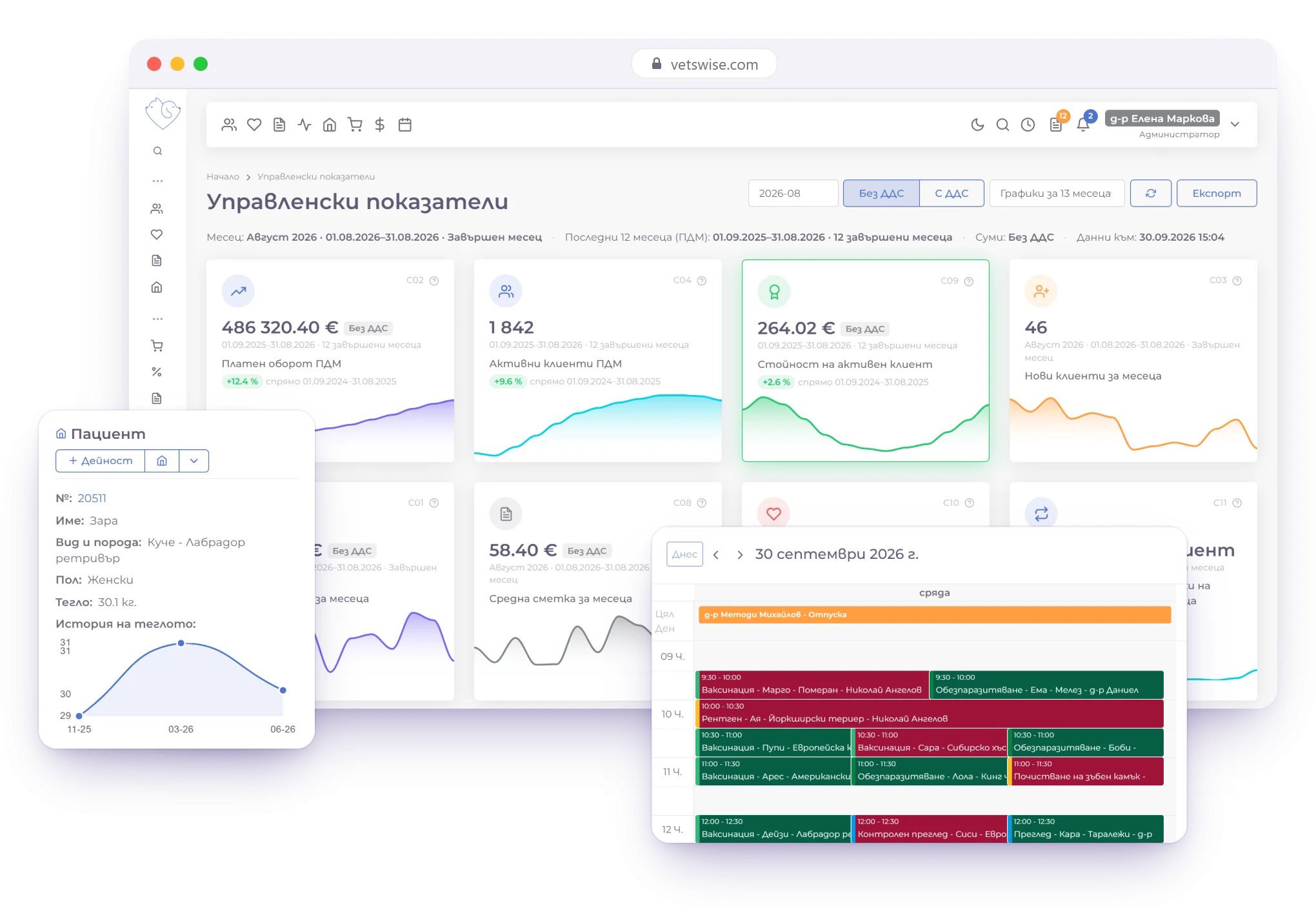Expand the patient action dropdown arrow
The width and height of the screenshot is (1316, 919).
click(x=194, y=461)
